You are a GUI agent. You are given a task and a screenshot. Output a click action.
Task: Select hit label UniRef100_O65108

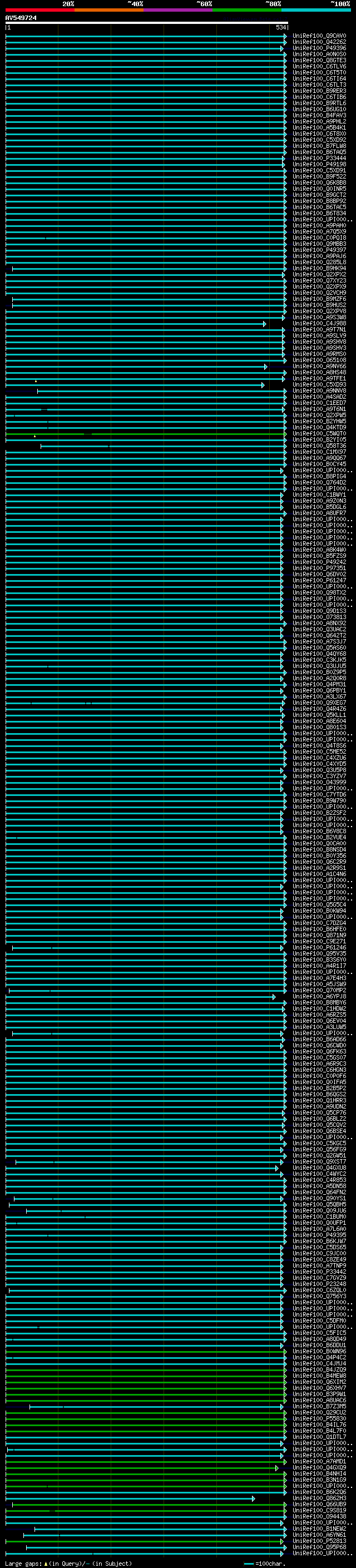(319, 360)
